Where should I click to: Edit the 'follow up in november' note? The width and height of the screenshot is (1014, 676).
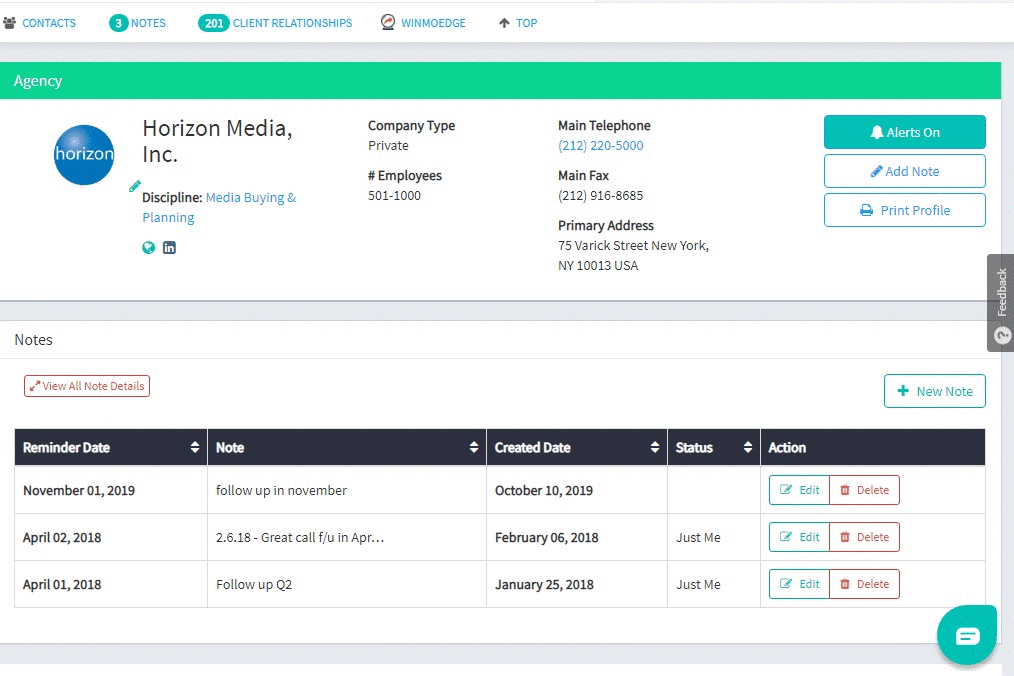[799, 490]
